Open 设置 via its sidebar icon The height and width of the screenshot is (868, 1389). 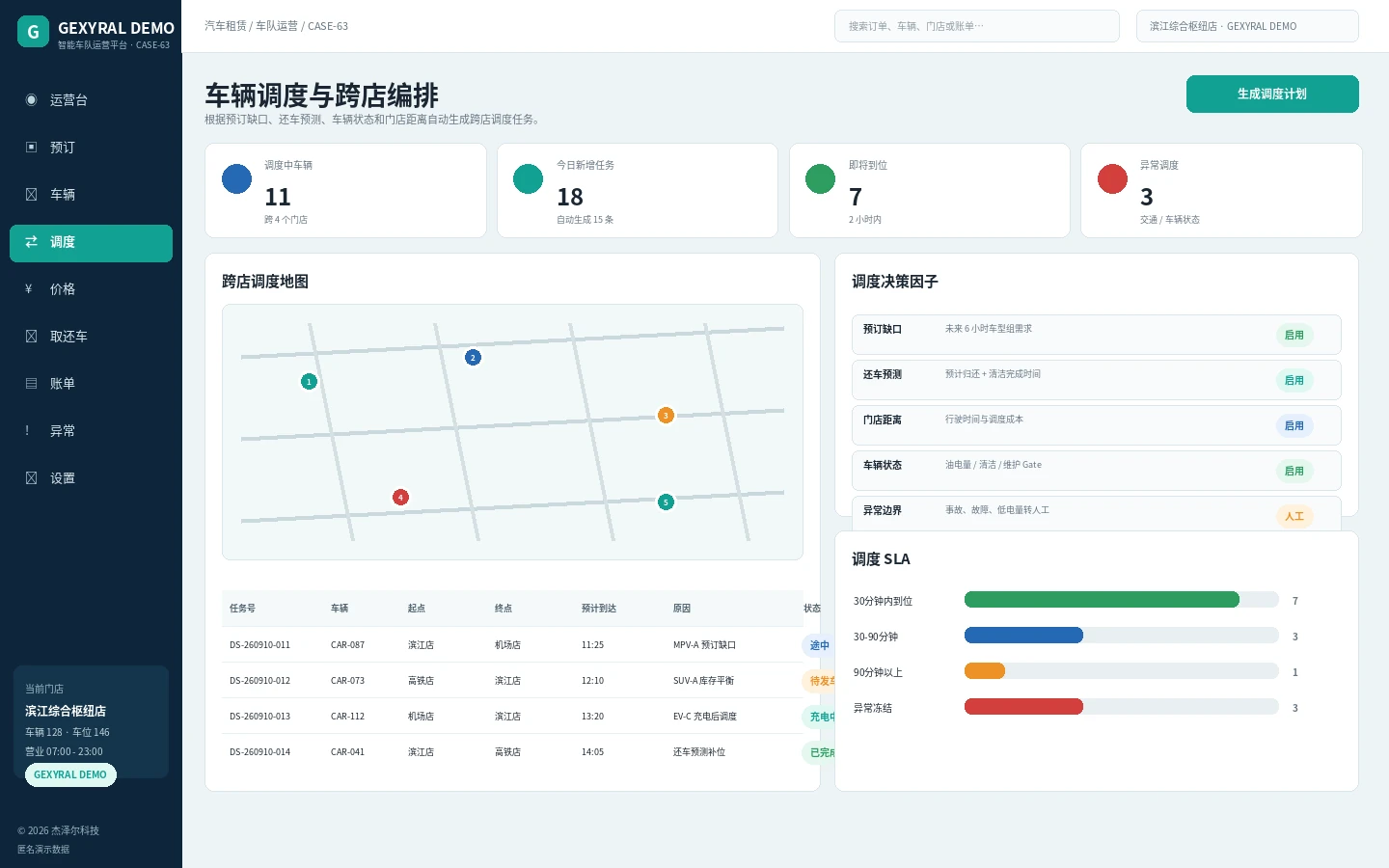(x=31, y=477)
